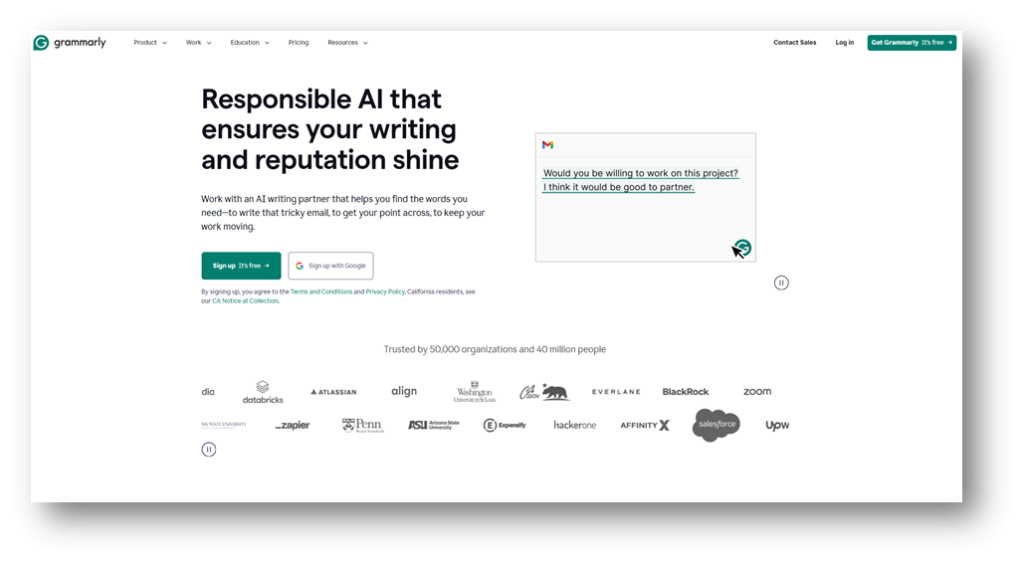Click the Log in link
Screen dimensions: 1024x564
pos(844,42)
